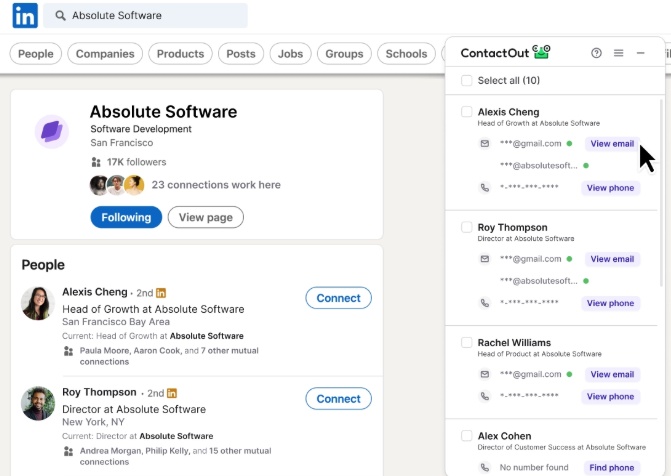This screenshot has height=476, width=671.
Task: Tick the Alexis Cheng checkbox in ContactOut
Action: [466, 112]
